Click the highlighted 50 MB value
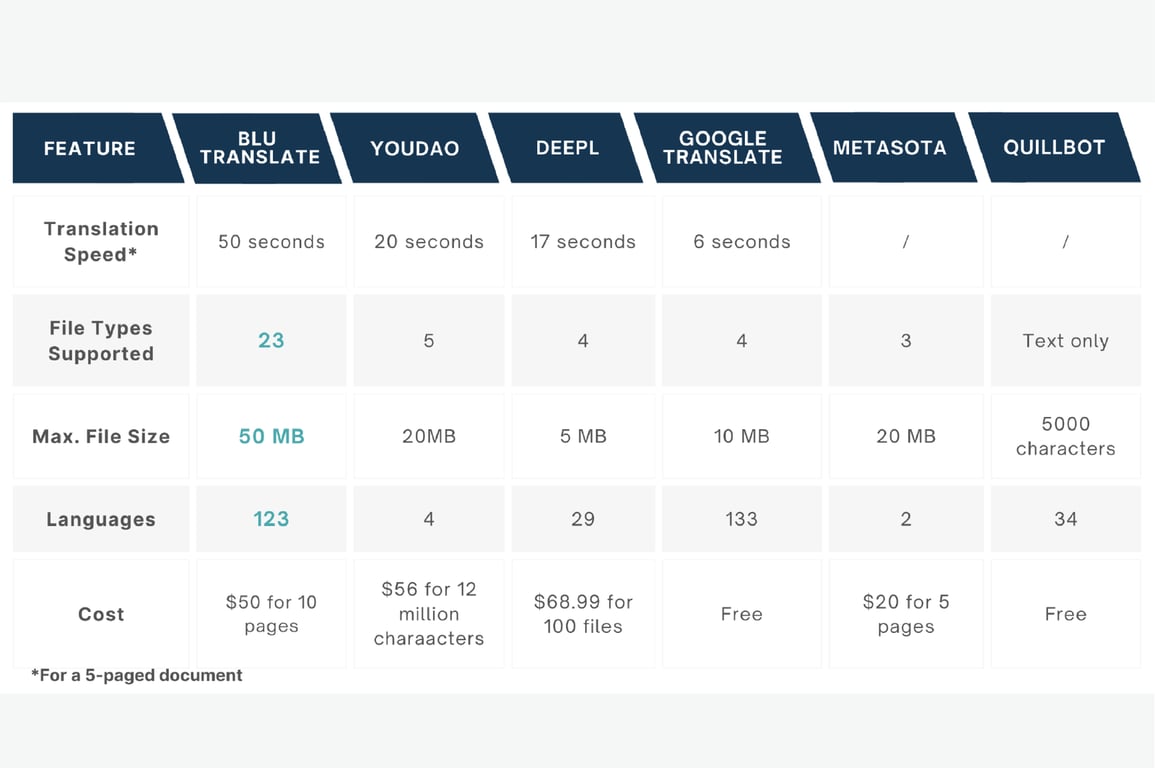 [271, 436]
